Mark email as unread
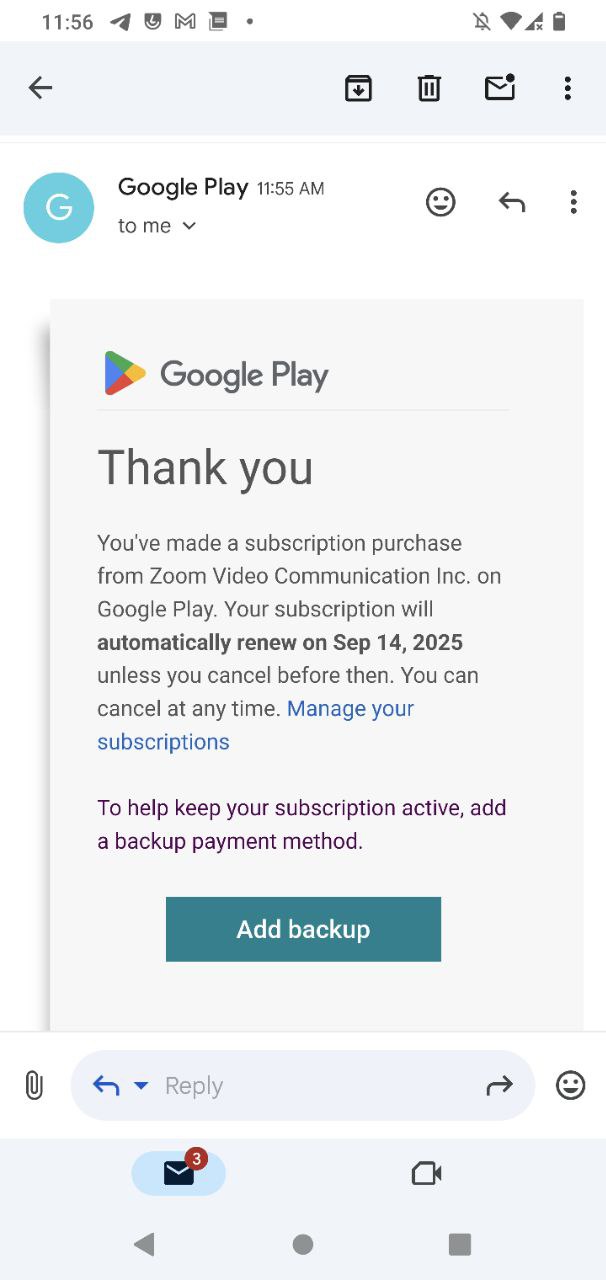The height and width of the screenshot is (1280, 606). (x=499, y=88)
